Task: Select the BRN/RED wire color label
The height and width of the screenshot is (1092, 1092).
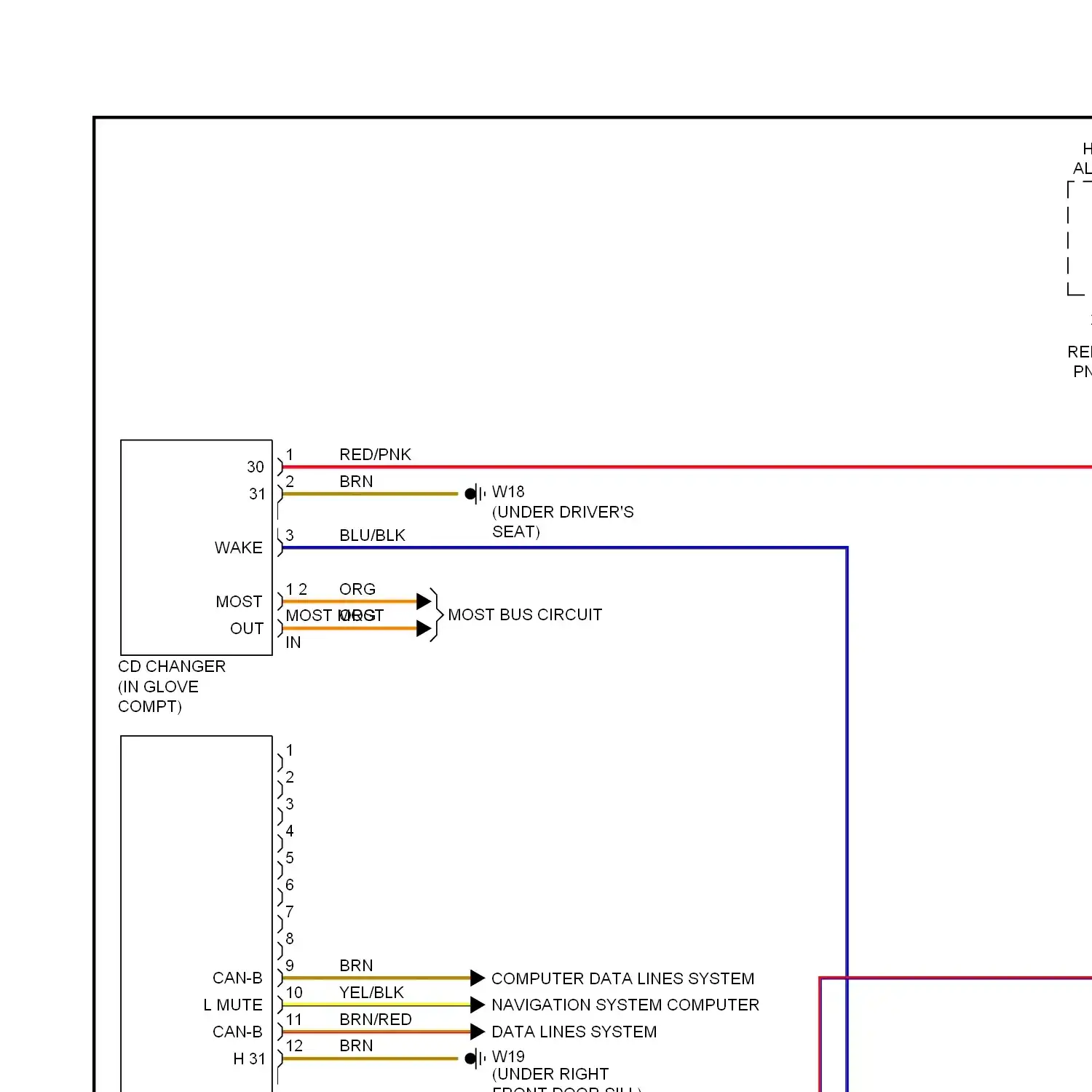Action: tap(376, 1019)
